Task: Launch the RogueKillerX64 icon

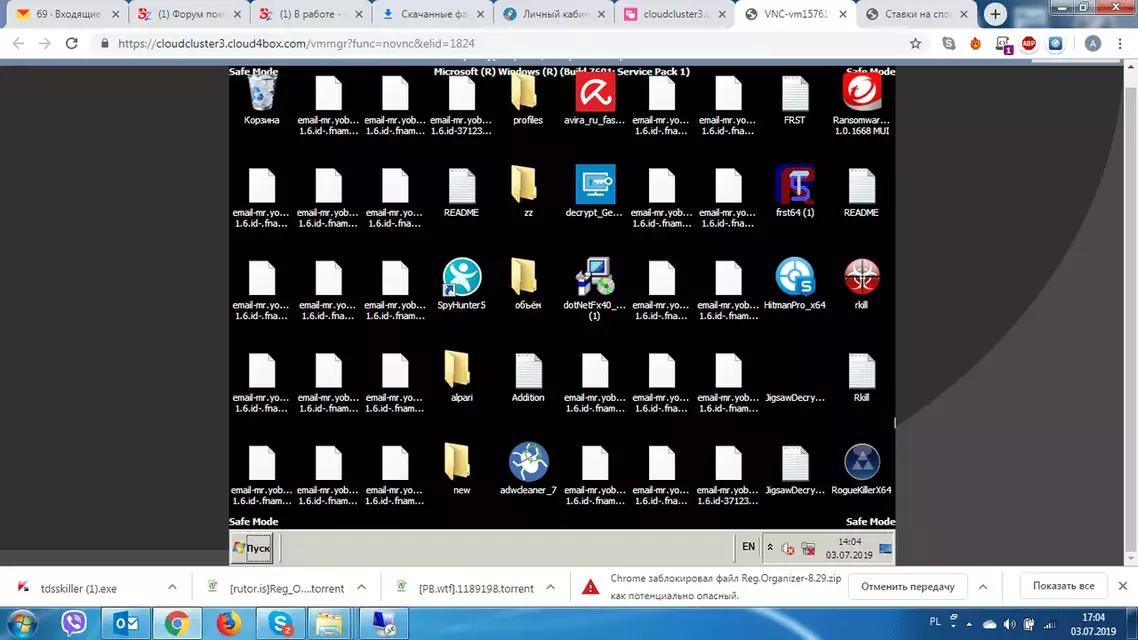Action: point(861,469)
